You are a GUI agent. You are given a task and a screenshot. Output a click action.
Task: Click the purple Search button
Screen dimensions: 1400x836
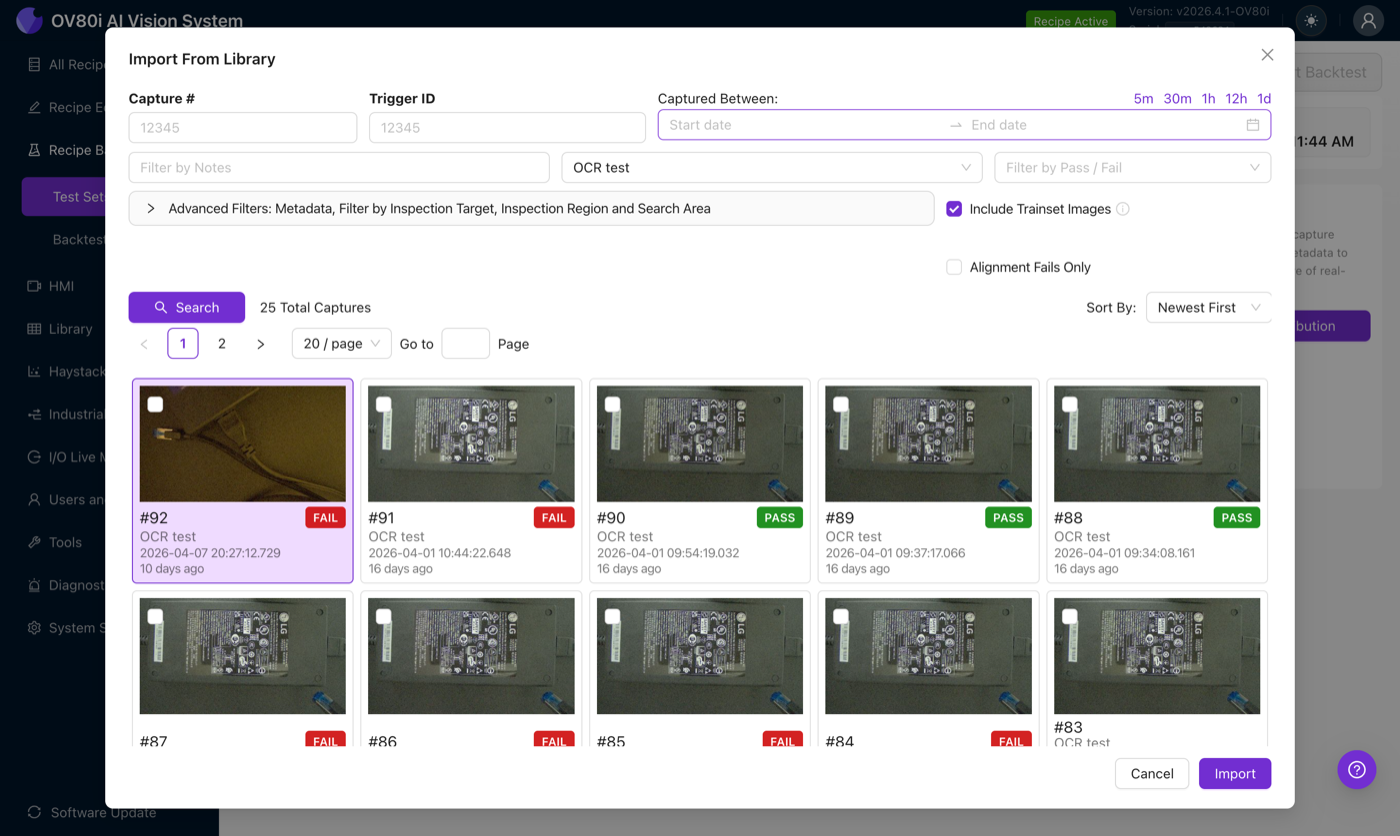coord(187,308)
